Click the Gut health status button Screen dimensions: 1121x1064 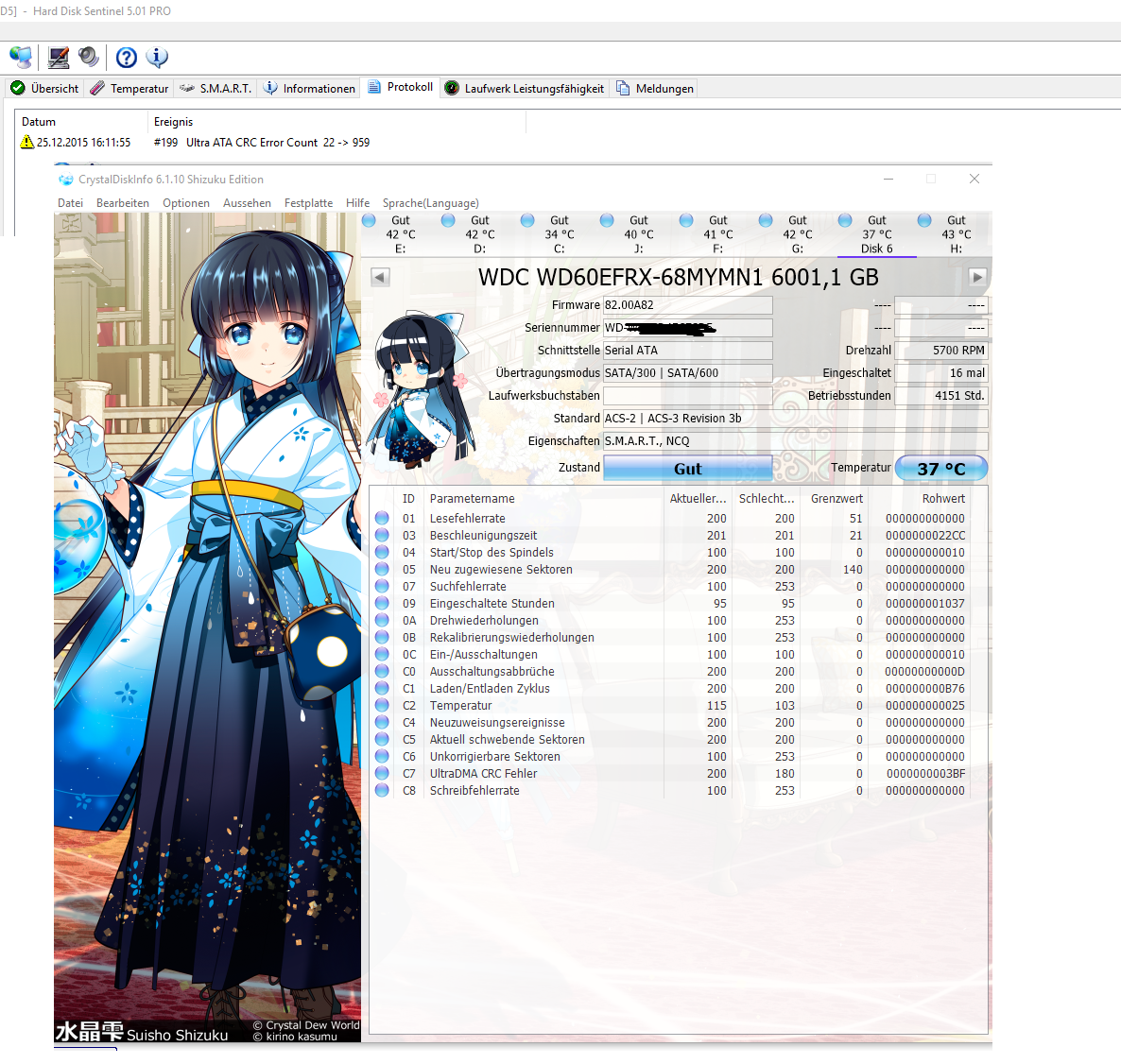tap(688, 469)
